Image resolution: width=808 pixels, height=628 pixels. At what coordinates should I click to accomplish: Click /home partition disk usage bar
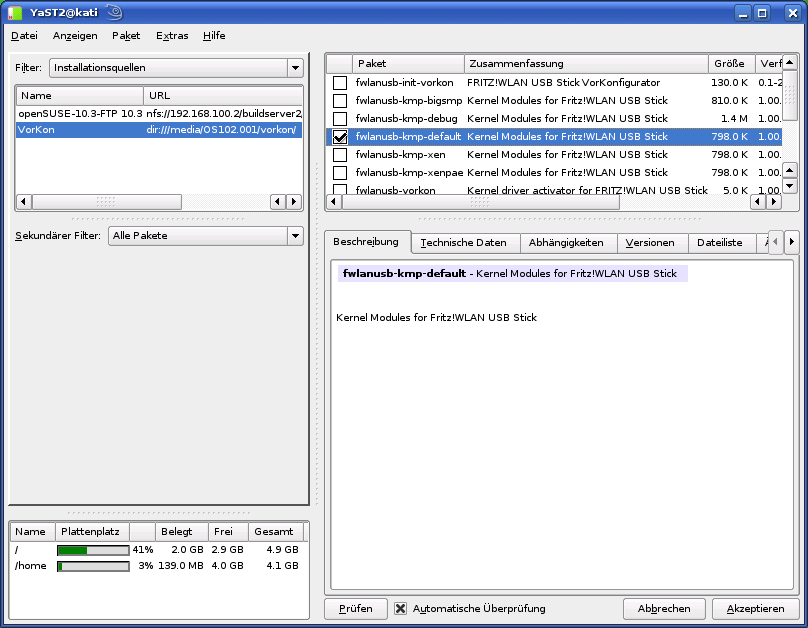pyautogui.click(x=93, y=566)
